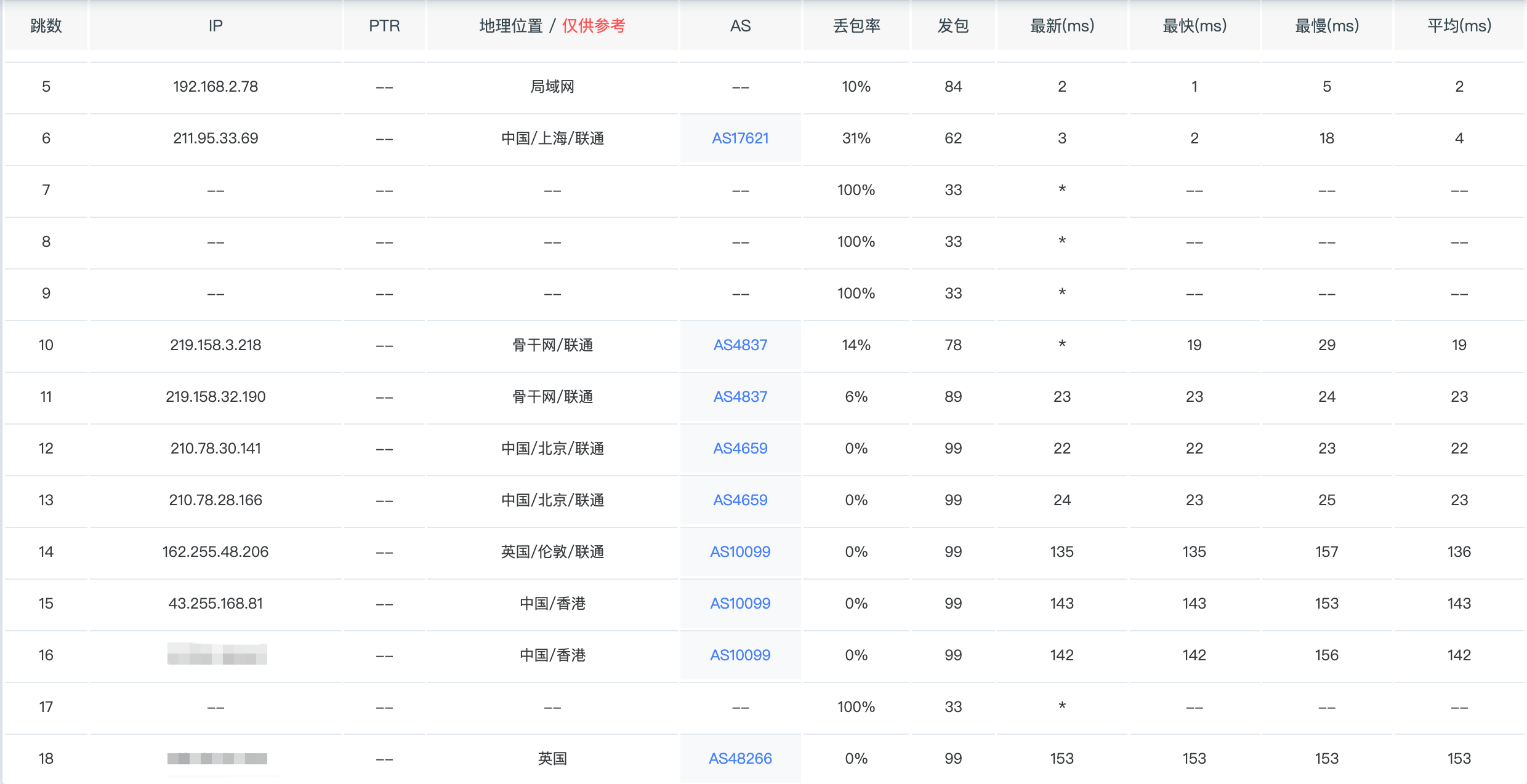1527x784 pixels.
Task: Click the IP 162.255.48.206 cell
Action: click(216, 552)
